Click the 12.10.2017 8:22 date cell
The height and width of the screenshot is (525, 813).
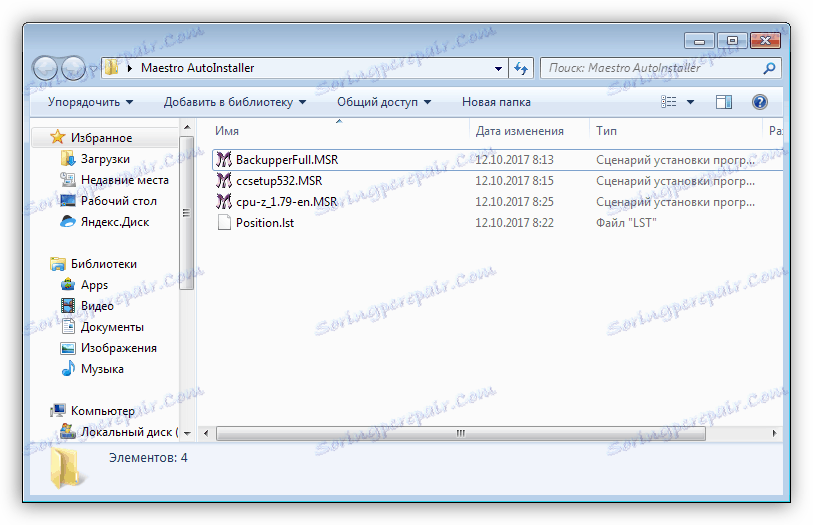coord(514,223)
